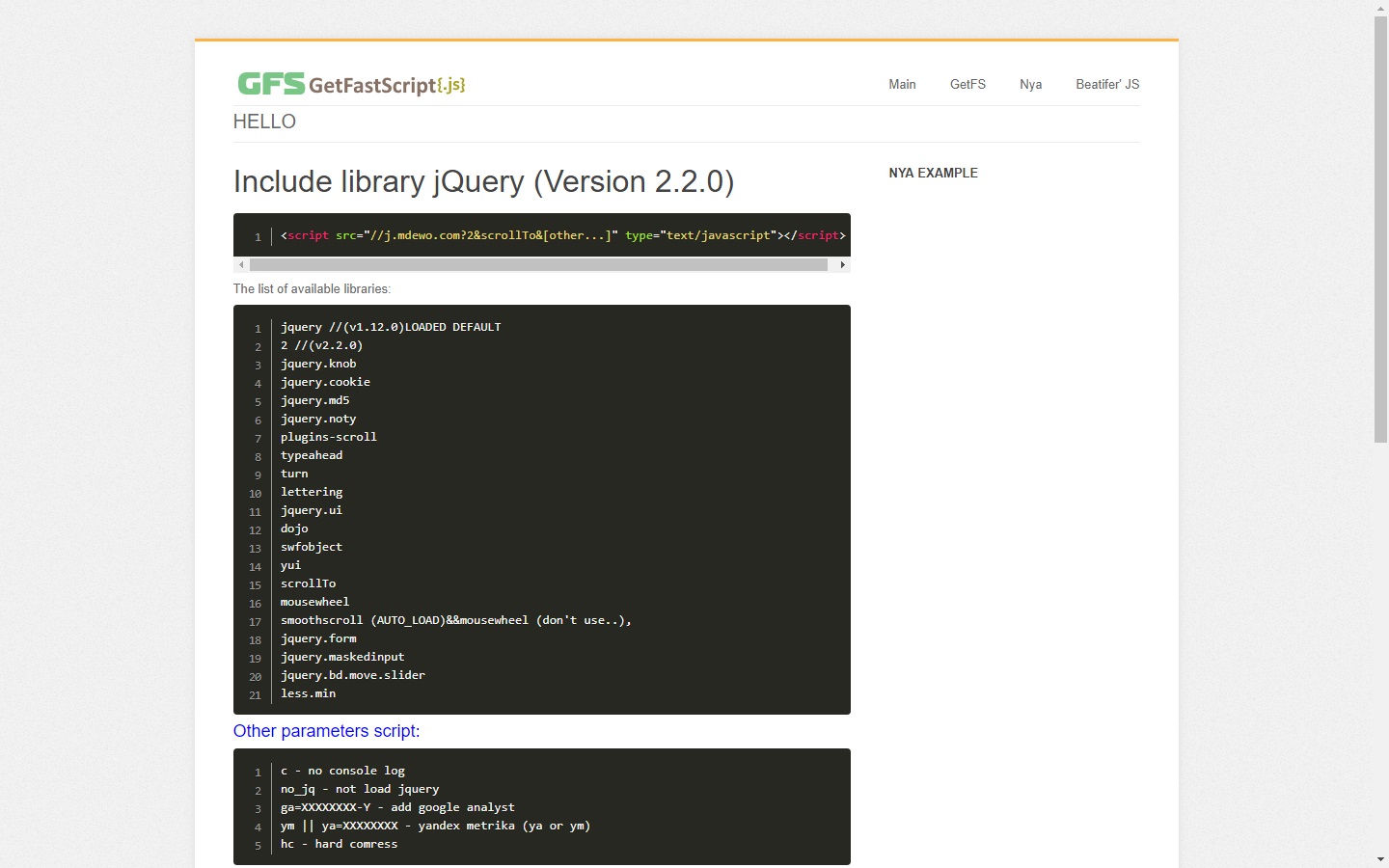Select the lettering line

click(x=312, y=492)
